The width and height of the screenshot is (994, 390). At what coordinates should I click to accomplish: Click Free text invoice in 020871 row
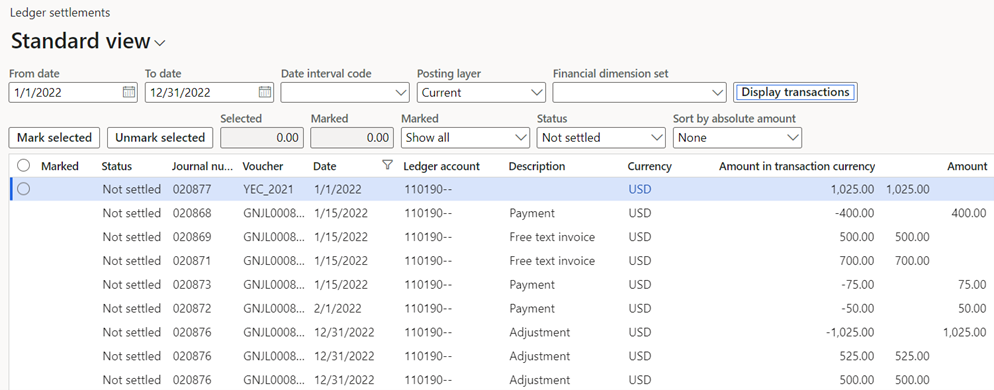click(552, 261)
